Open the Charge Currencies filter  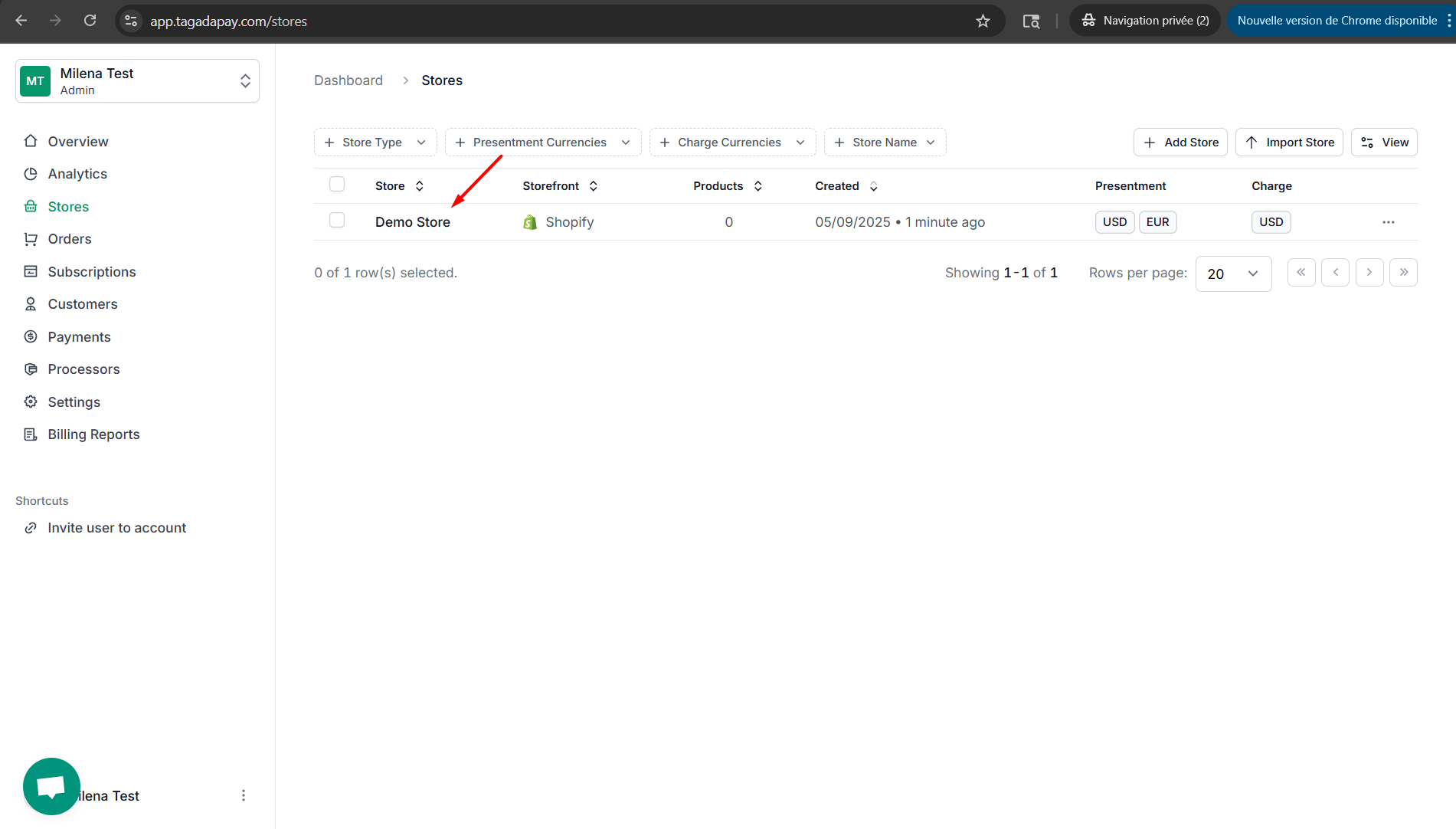tap(732, 143)
